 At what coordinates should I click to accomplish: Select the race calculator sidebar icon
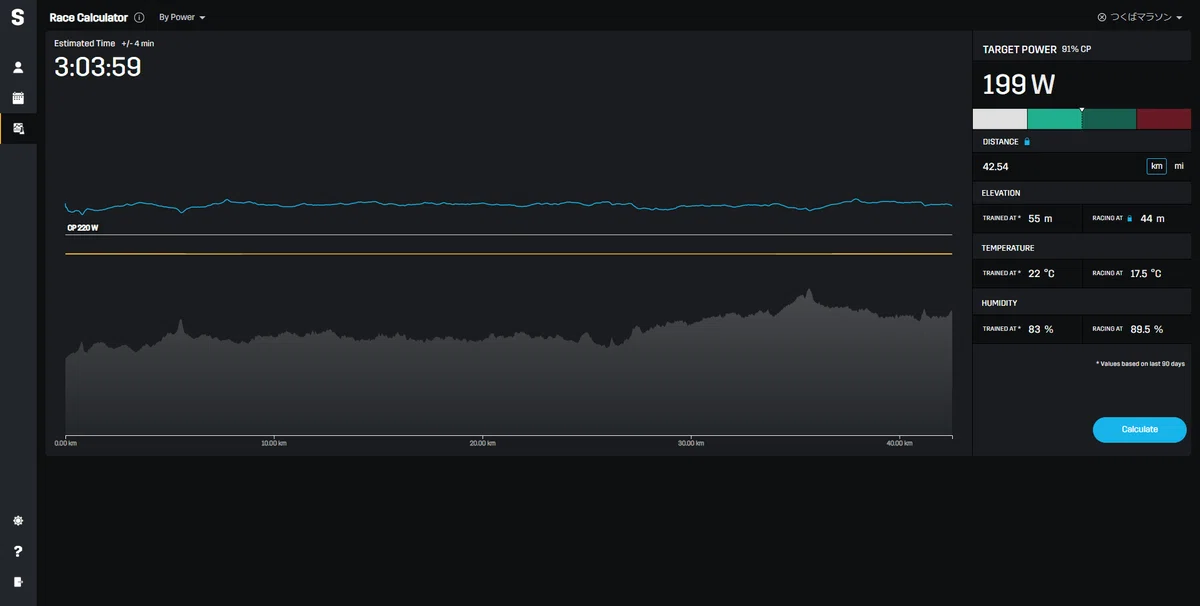(18, 129)
